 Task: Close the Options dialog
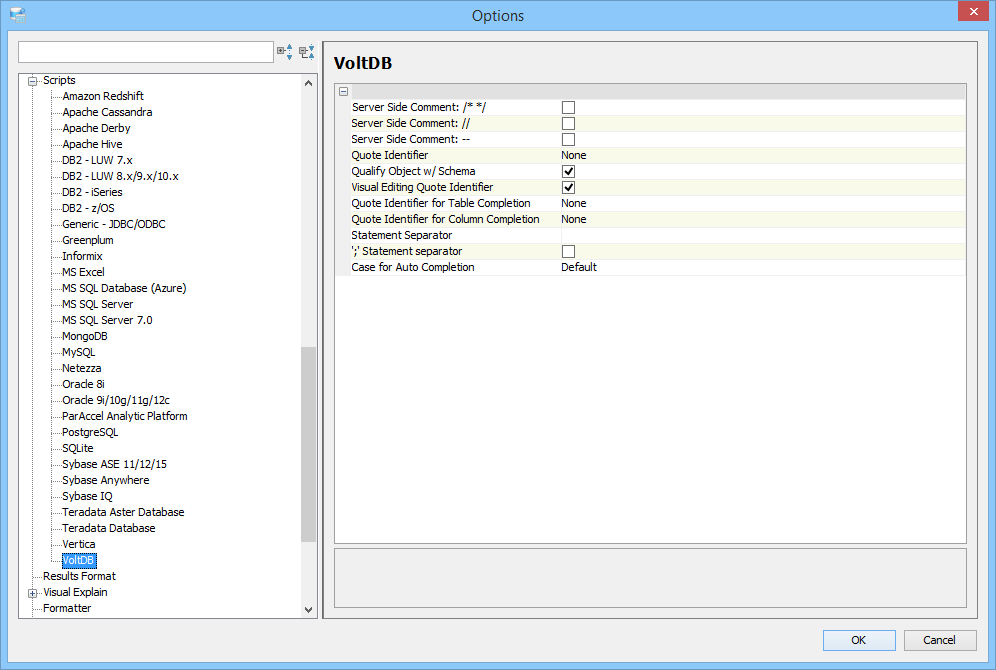(973, 11)
